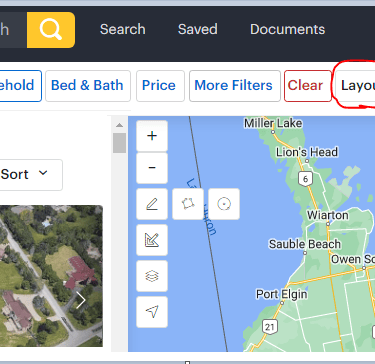Viewport: 375px width, 364px height.
Task: Click the Port Elgin map label
Action: pos(282,294)
